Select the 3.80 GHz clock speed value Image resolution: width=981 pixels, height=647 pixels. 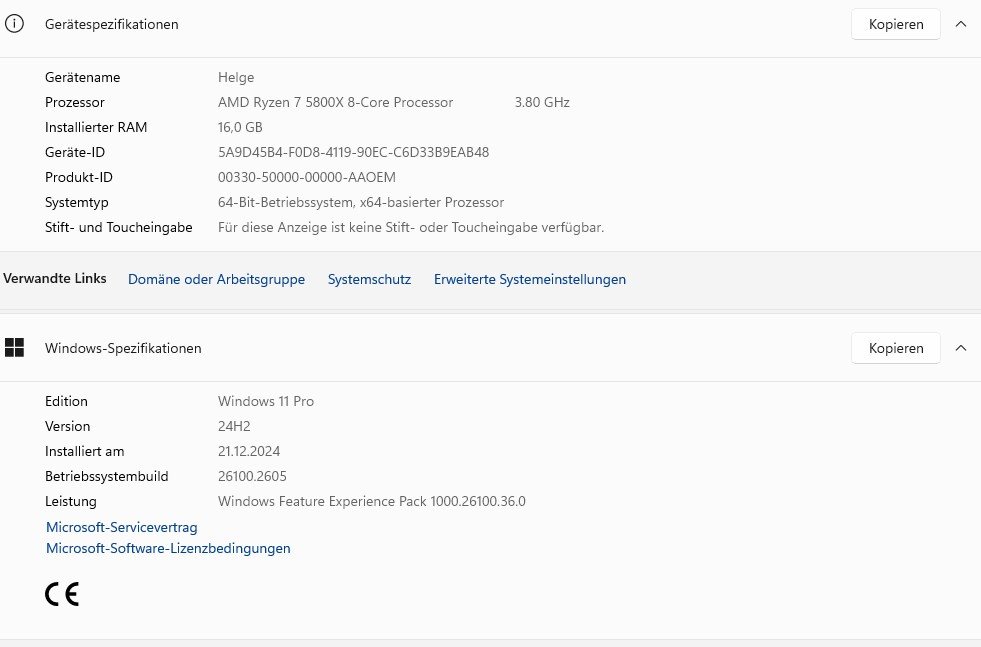pyautogui.click(x=542, y=102)
